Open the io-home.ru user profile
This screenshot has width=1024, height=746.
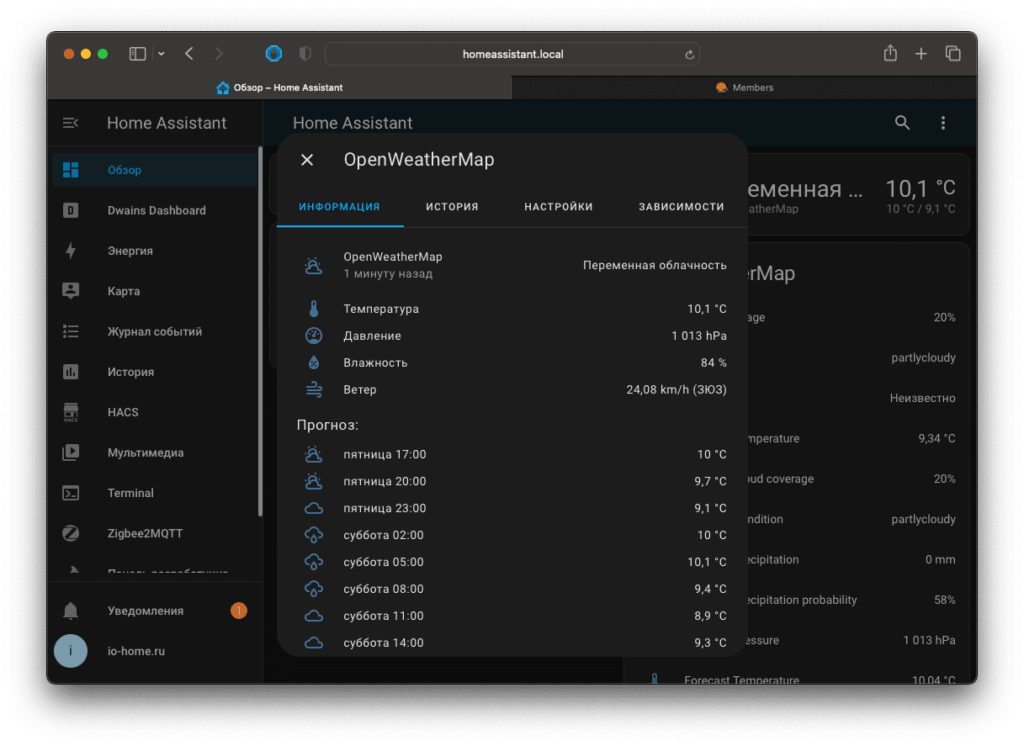(x=155, y=651)
